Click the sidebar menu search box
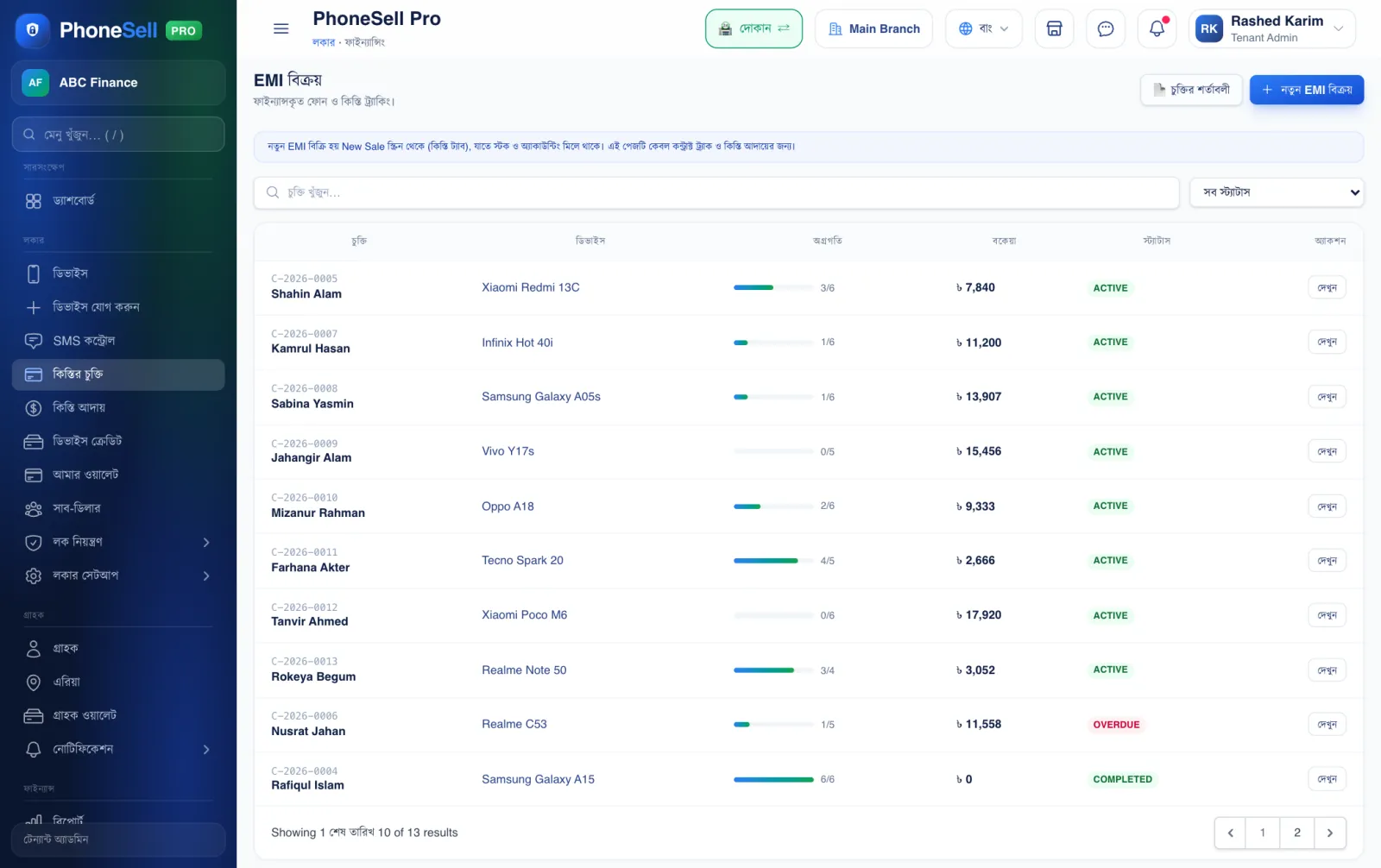 pos(118,135)
